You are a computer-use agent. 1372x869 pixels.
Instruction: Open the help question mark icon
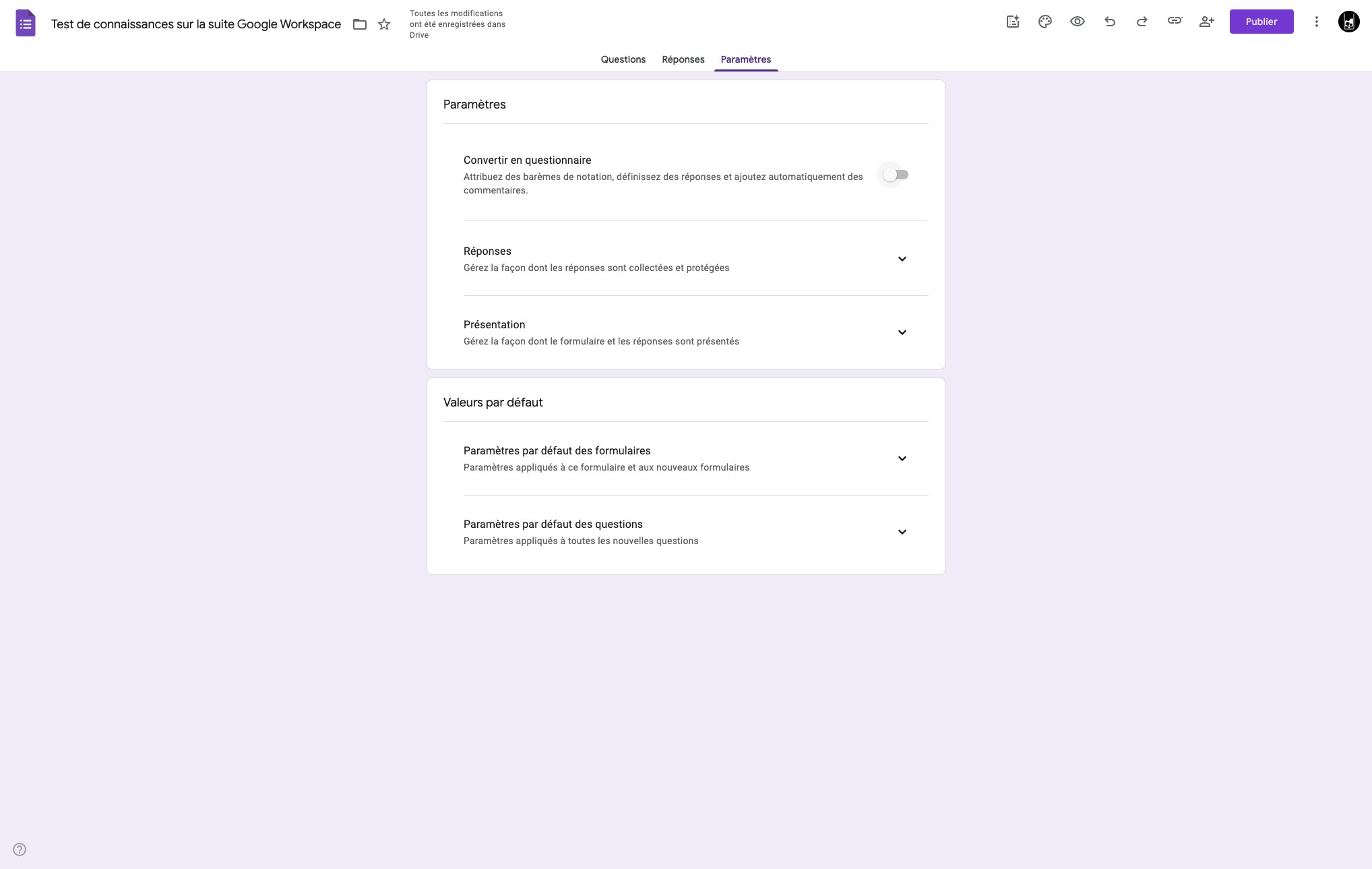coord(20,849)
